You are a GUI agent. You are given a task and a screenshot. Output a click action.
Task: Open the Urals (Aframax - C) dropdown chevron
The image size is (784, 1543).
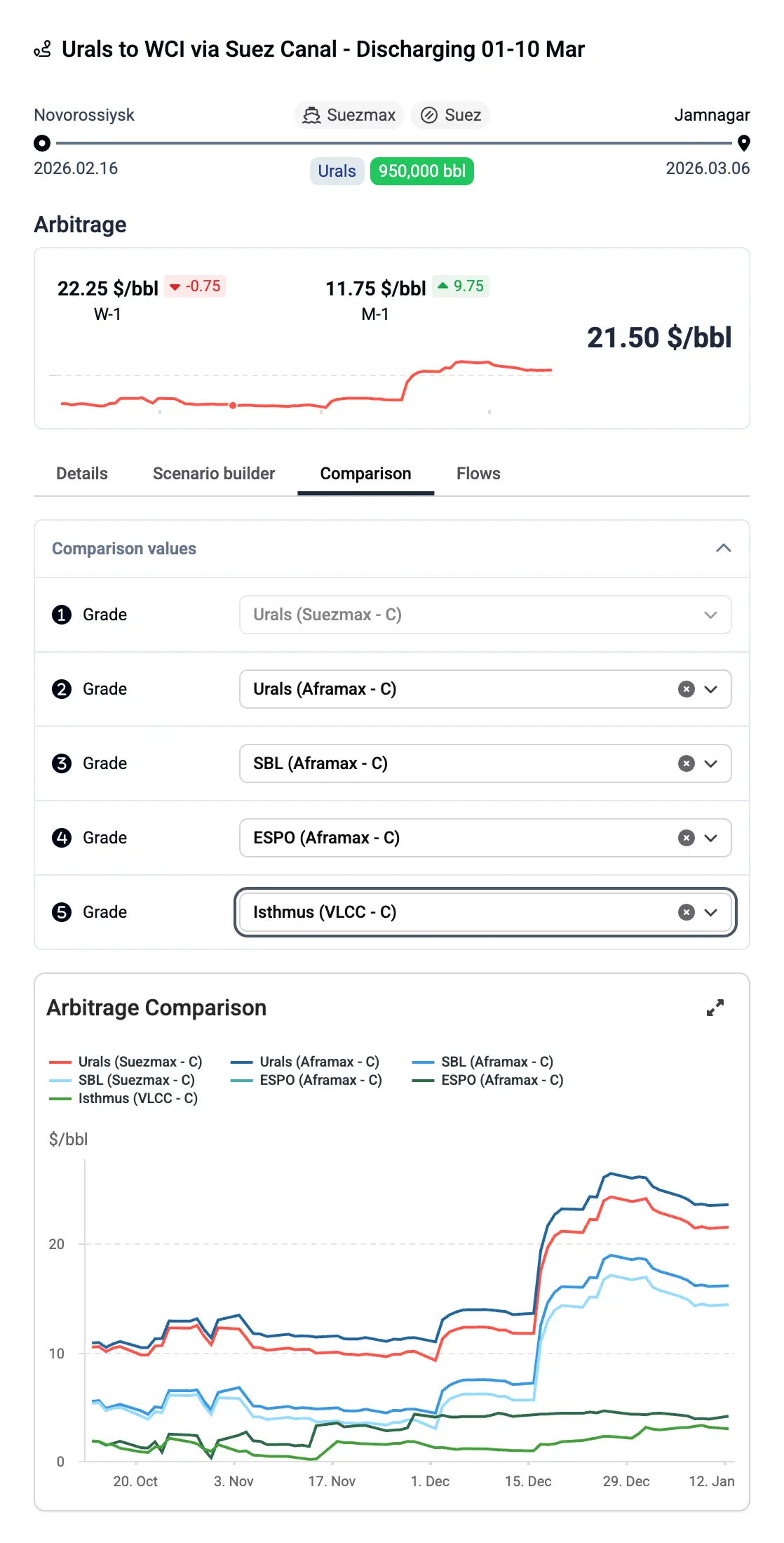711,689
